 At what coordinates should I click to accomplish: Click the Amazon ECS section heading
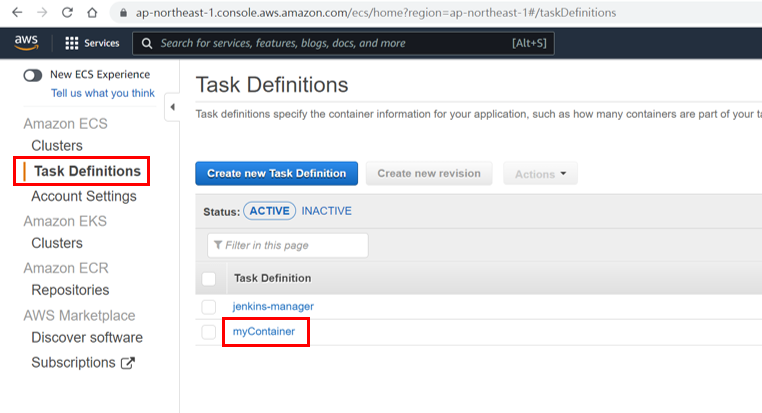[x=66, y=123]
